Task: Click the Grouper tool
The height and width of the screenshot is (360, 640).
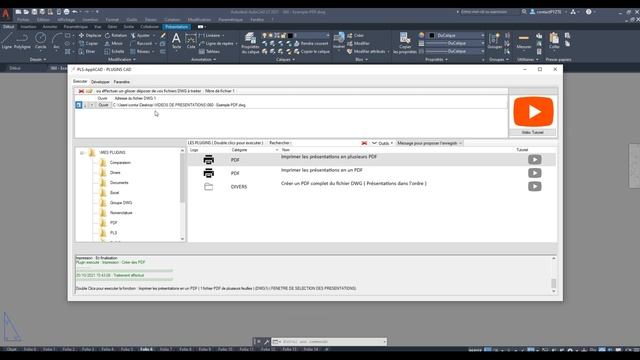Action: pyautogui.click(x=494, y=41)
